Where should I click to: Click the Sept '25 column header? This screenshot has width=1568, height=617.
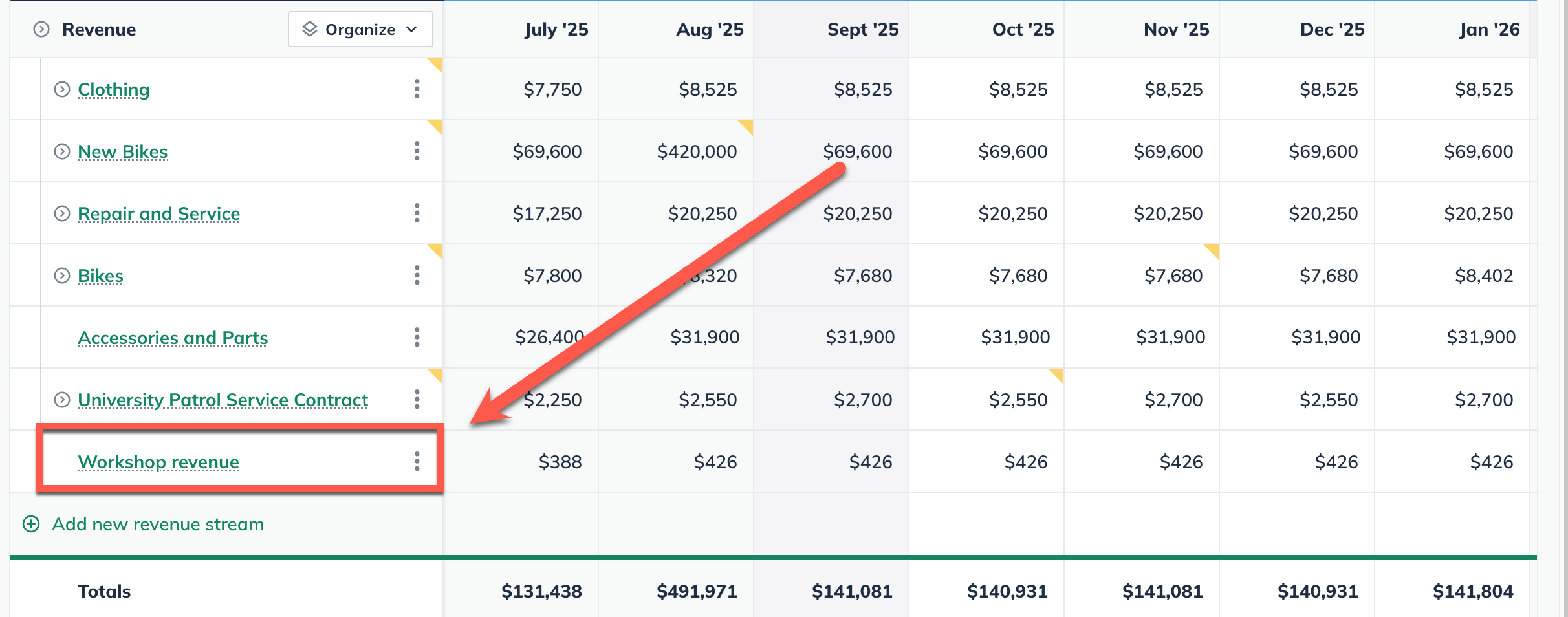(863, 29)
